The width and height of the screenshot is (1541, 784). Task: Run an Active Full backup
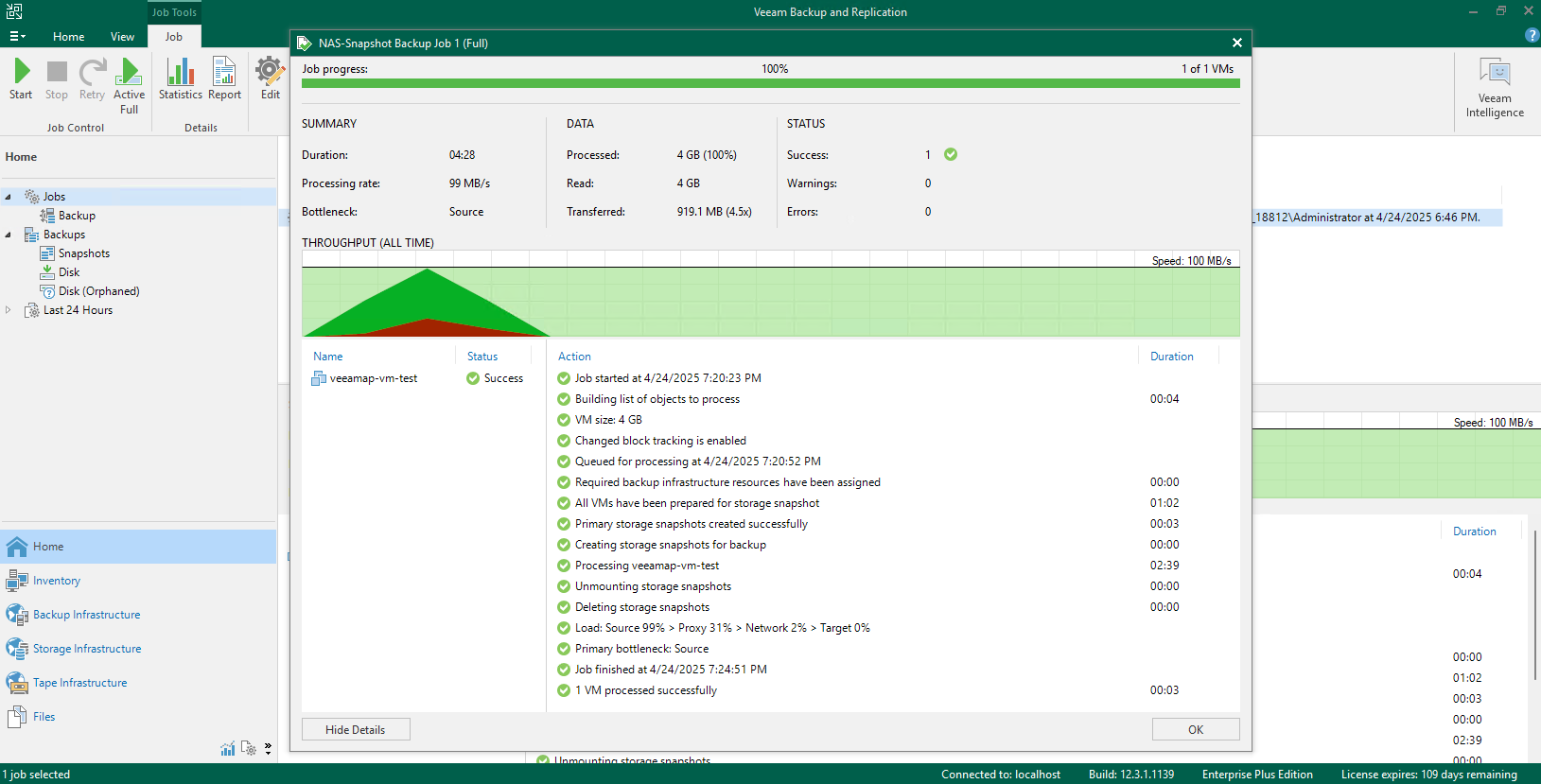[x=129, y=86]
